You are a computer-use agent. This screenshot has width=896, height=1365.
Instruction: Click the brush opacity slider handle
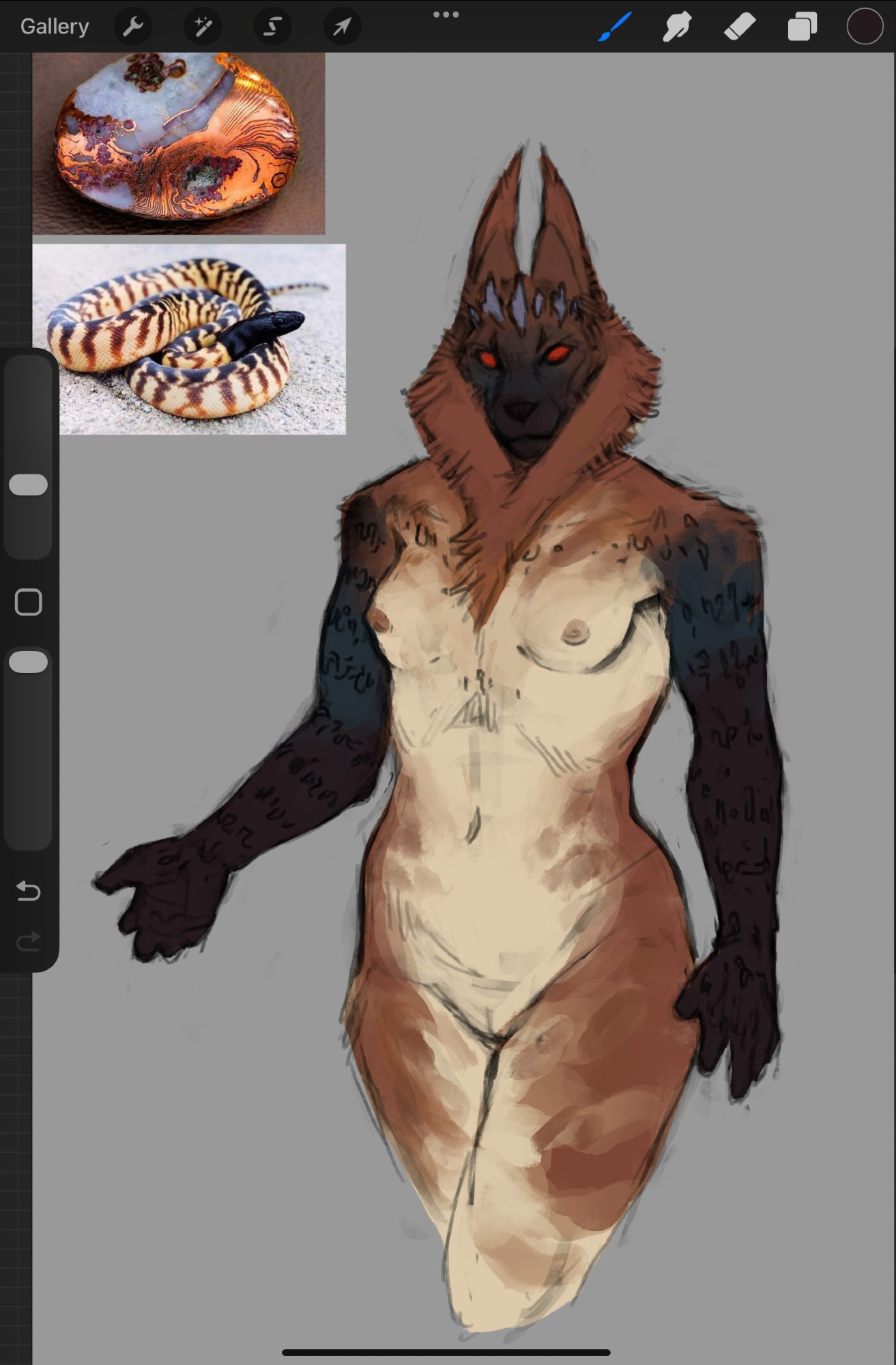[x=29, y=662]
